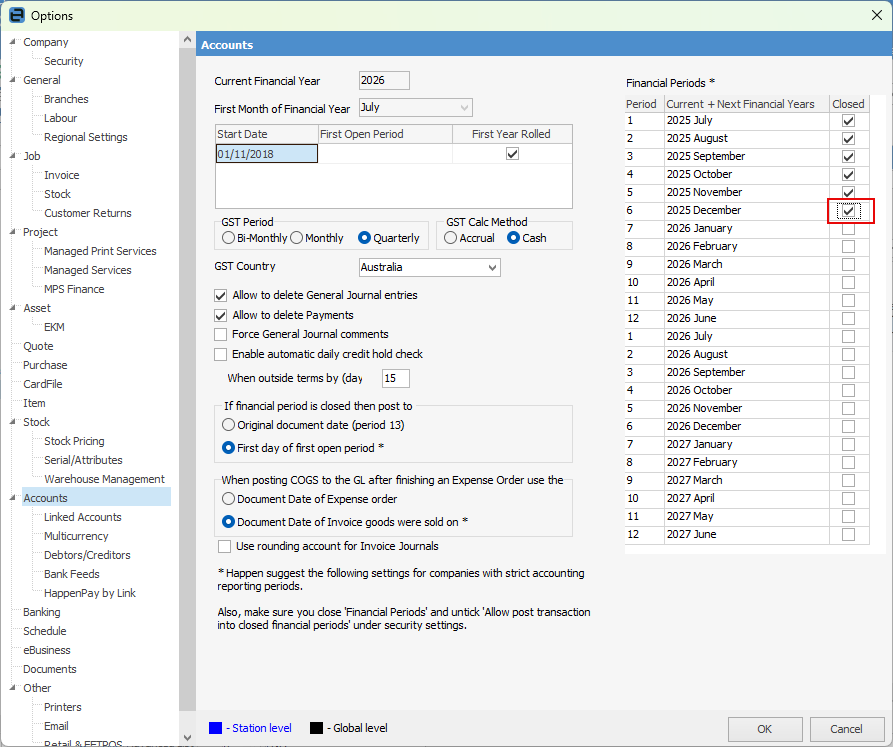The image size is (893, 747).
Task: Click the Cancel button
Action: point(846,729)
